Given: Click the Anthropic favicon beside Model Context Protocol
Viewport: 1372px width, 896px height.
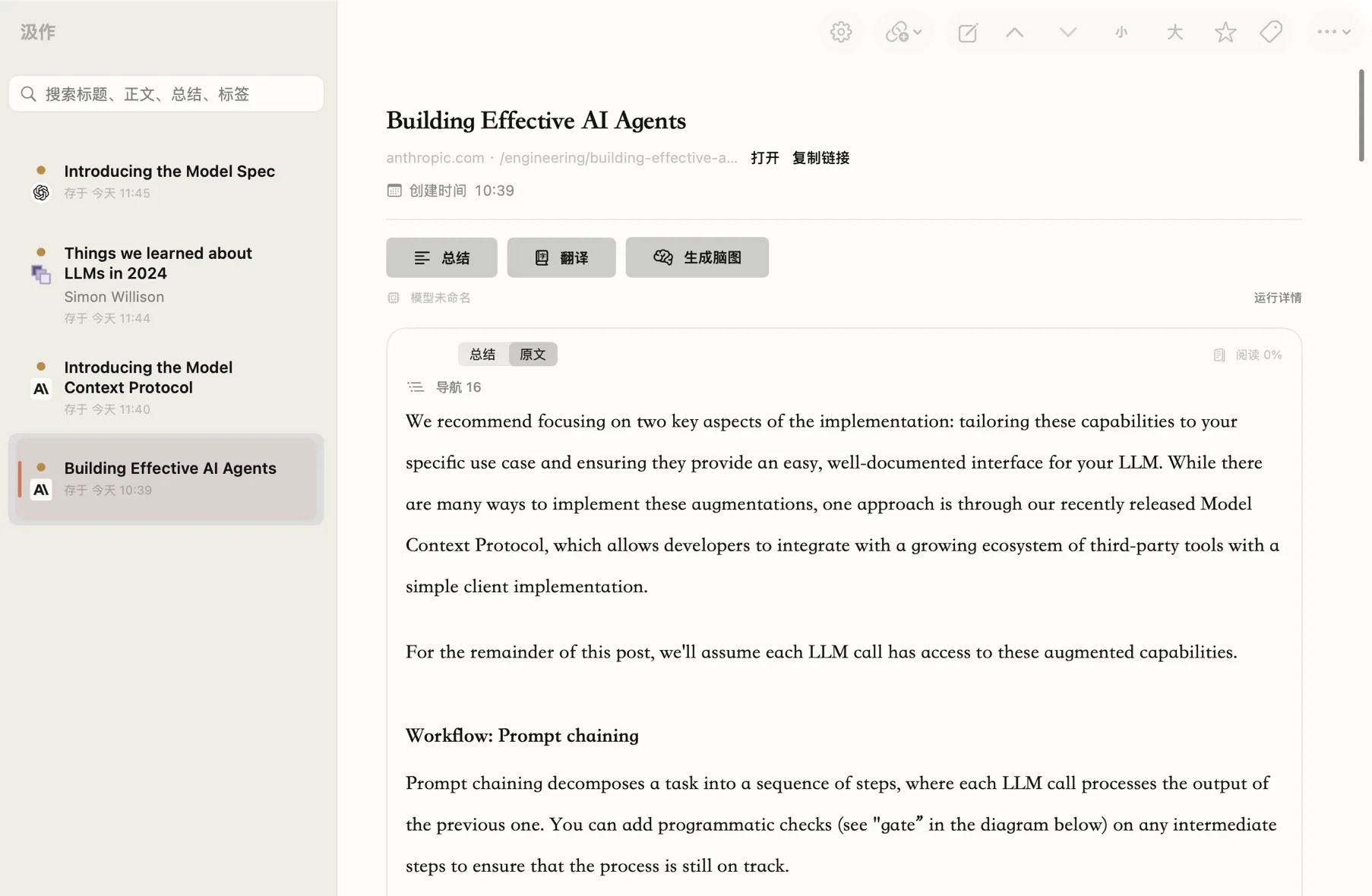Looking at the screenshot, I should [41, 389].
